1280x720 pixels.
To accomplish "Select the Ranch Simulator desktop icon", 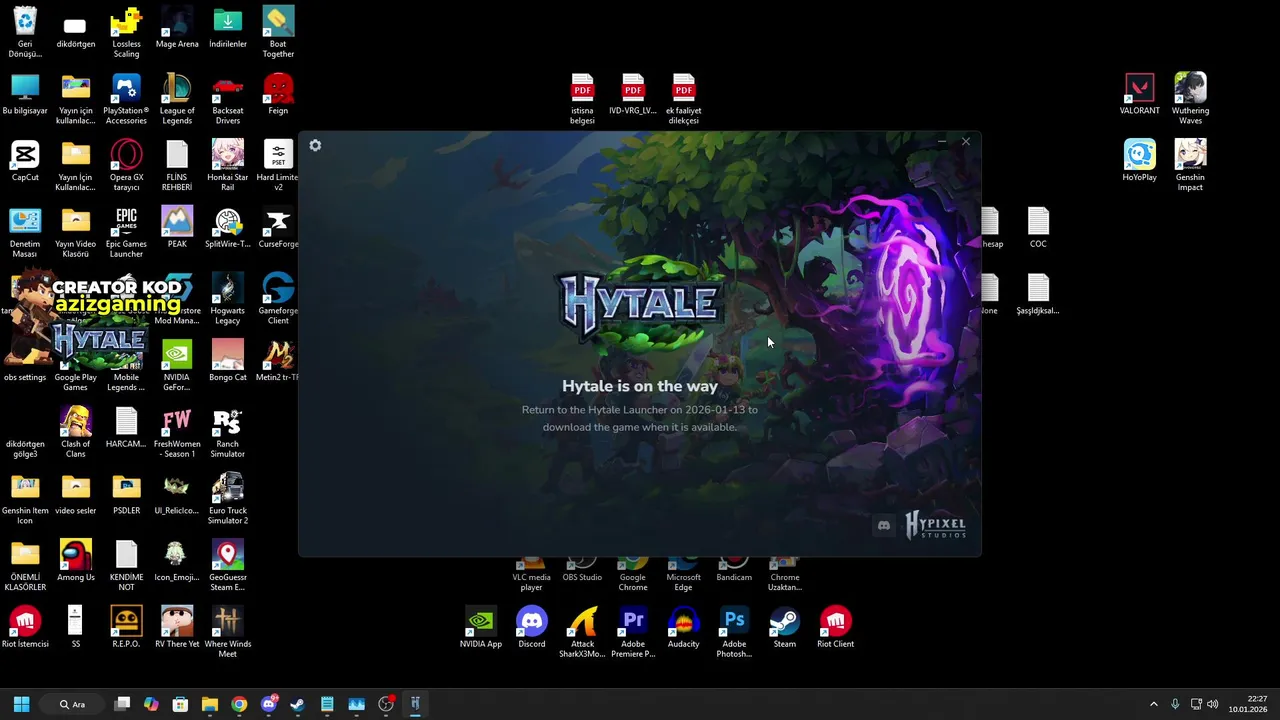I will pos(227,432).
